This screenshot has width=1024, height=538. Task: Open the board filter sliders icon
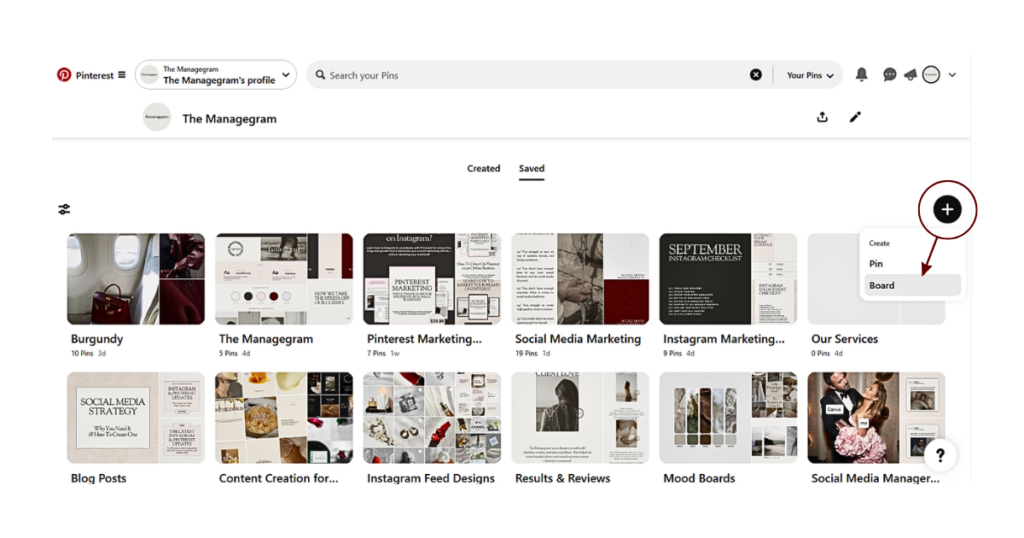(64, 210)
